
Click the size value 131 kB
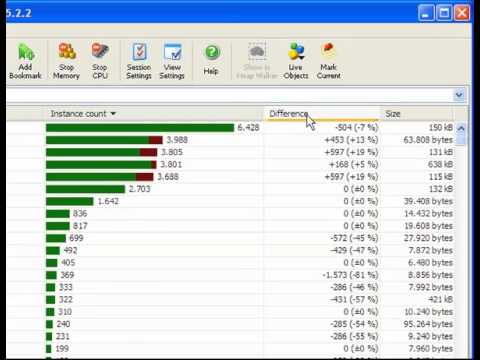coord(440,152)
